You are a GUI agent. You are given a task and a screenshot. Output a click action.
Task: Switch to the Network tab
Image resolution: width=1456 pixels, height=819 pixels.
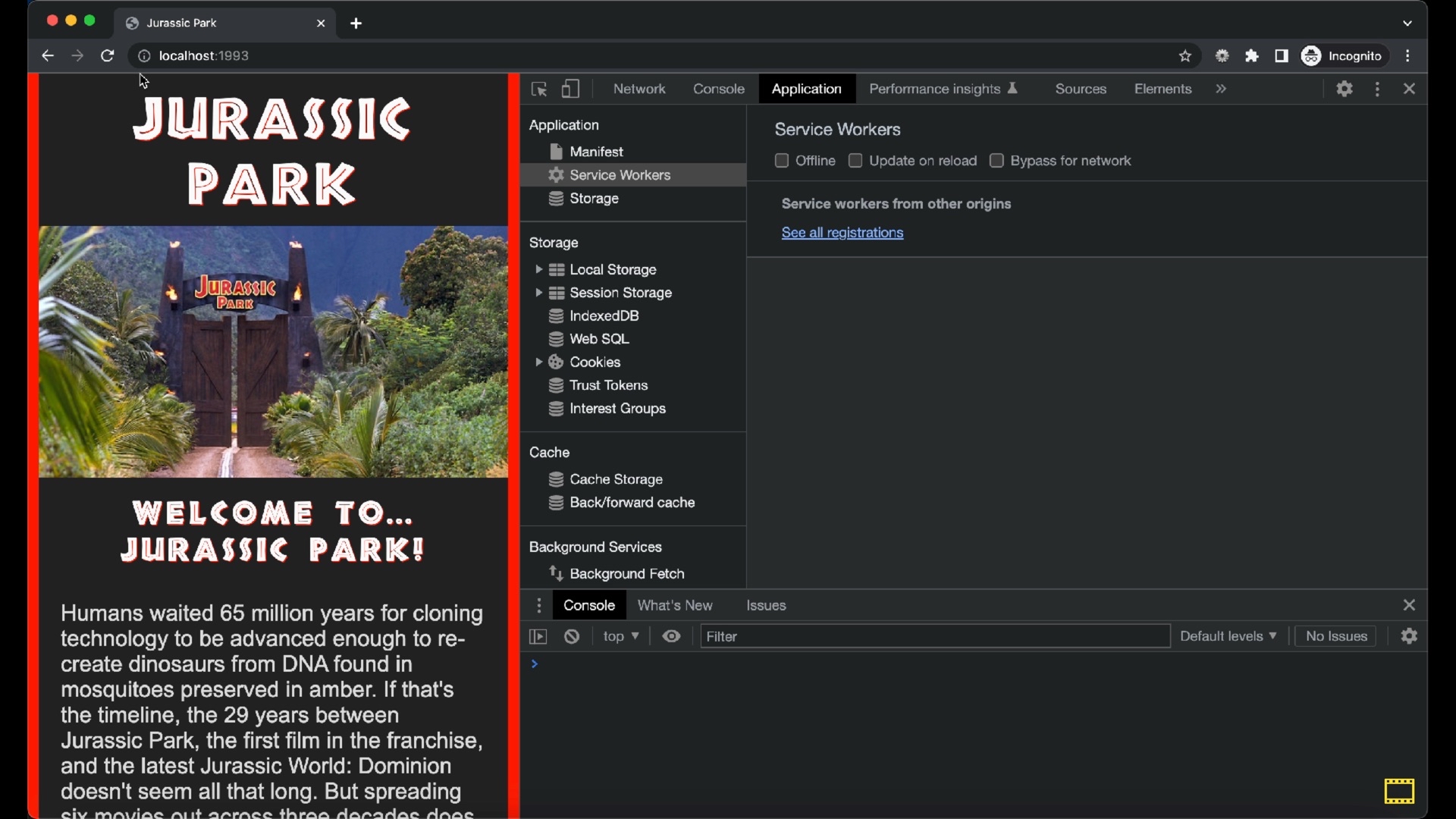point(639,89)
